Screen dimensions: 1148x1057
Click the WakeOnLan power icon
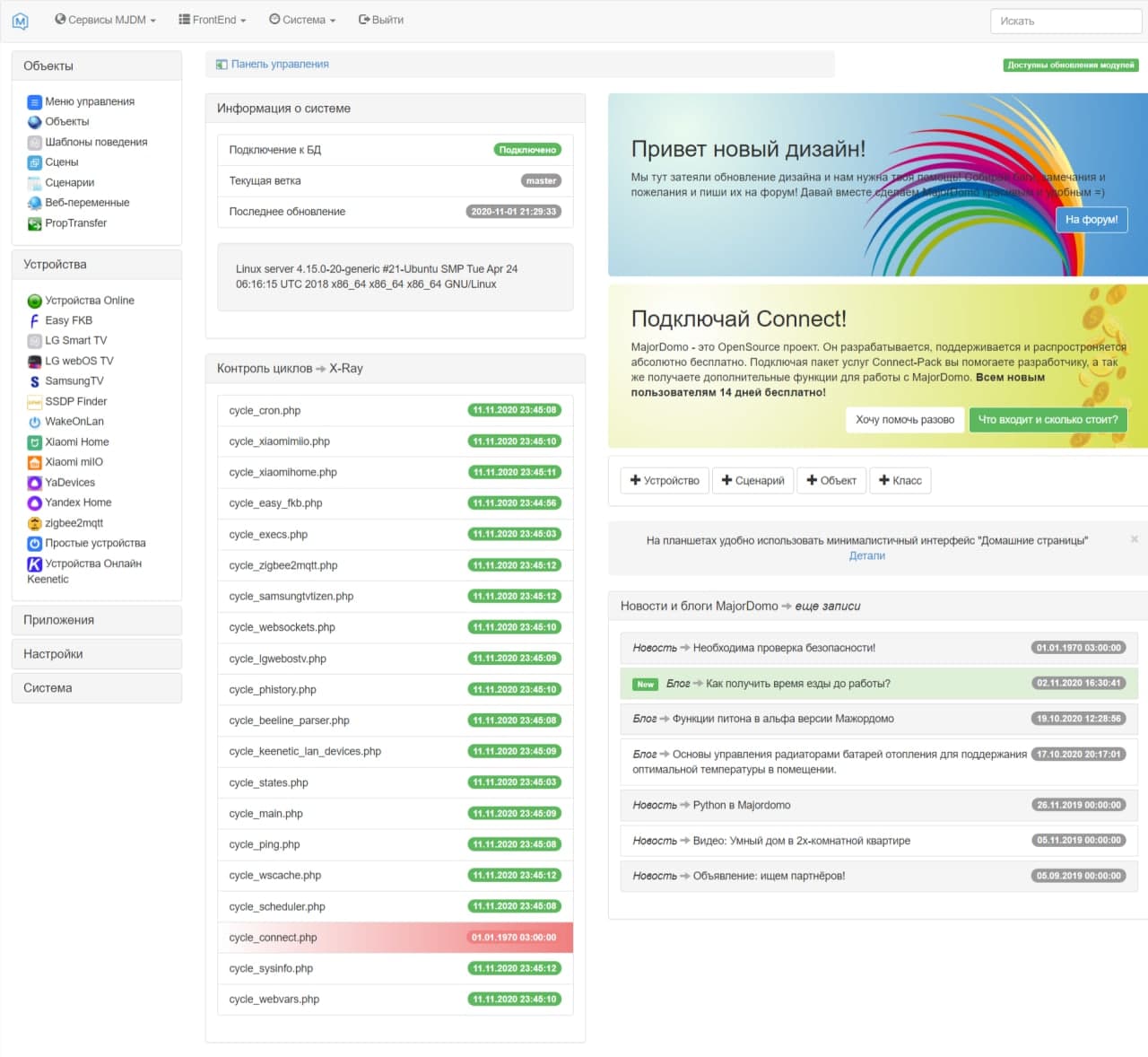[35, 422]
